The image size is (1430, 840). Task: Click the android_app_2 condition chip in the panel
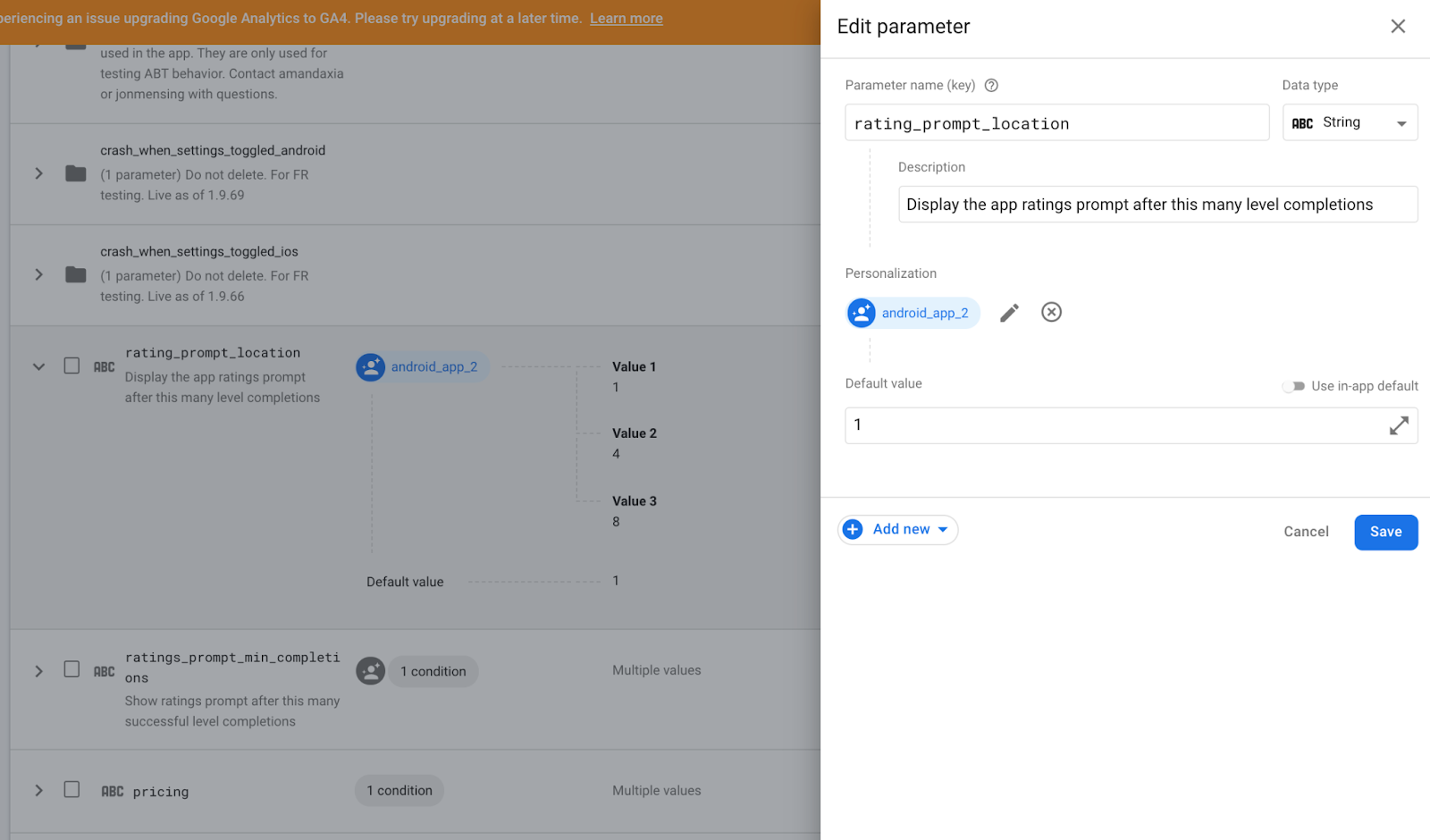click(913, 313)
